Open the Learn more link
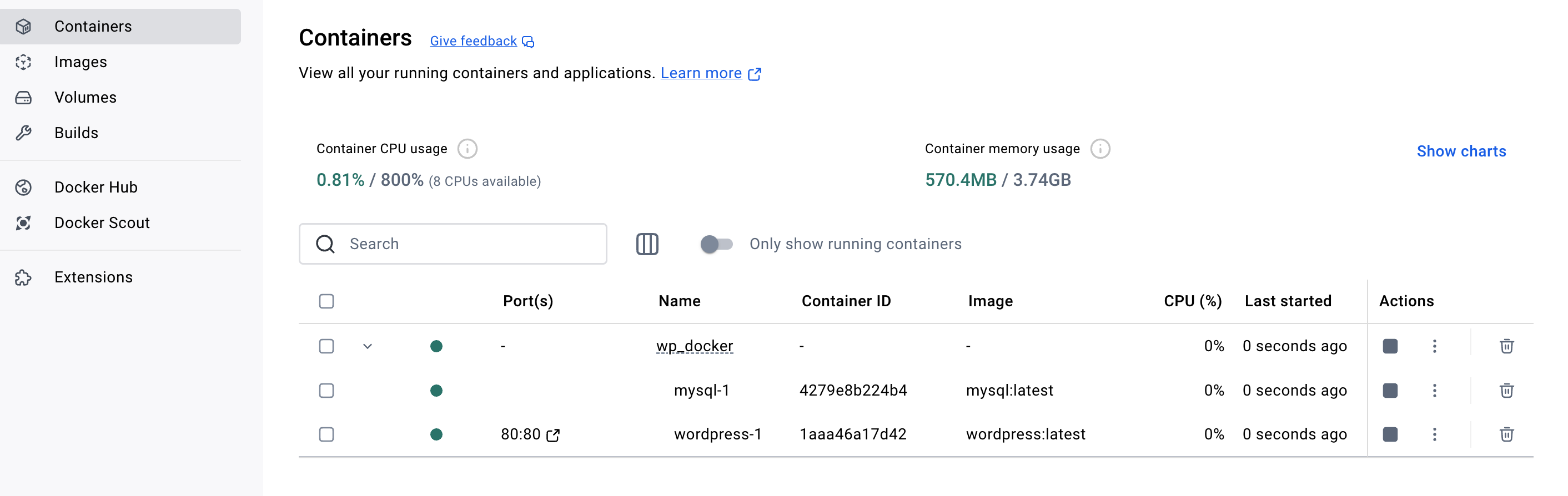 (x=701, y=73)
